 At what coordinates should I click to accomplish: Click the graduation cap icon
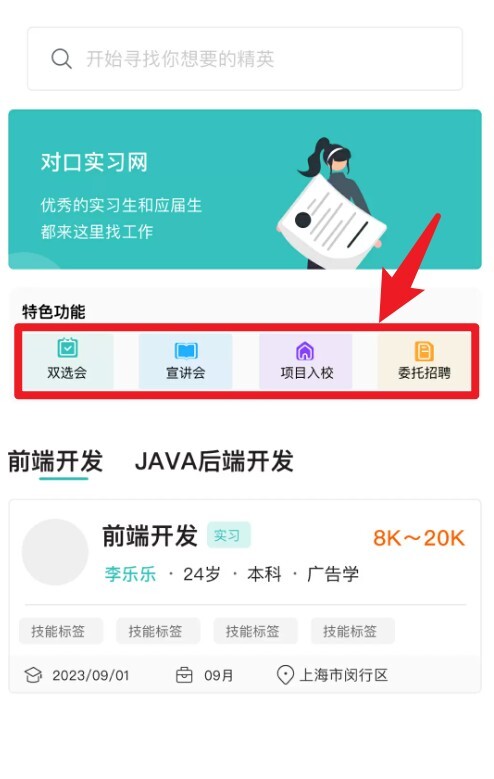(33, 675)
